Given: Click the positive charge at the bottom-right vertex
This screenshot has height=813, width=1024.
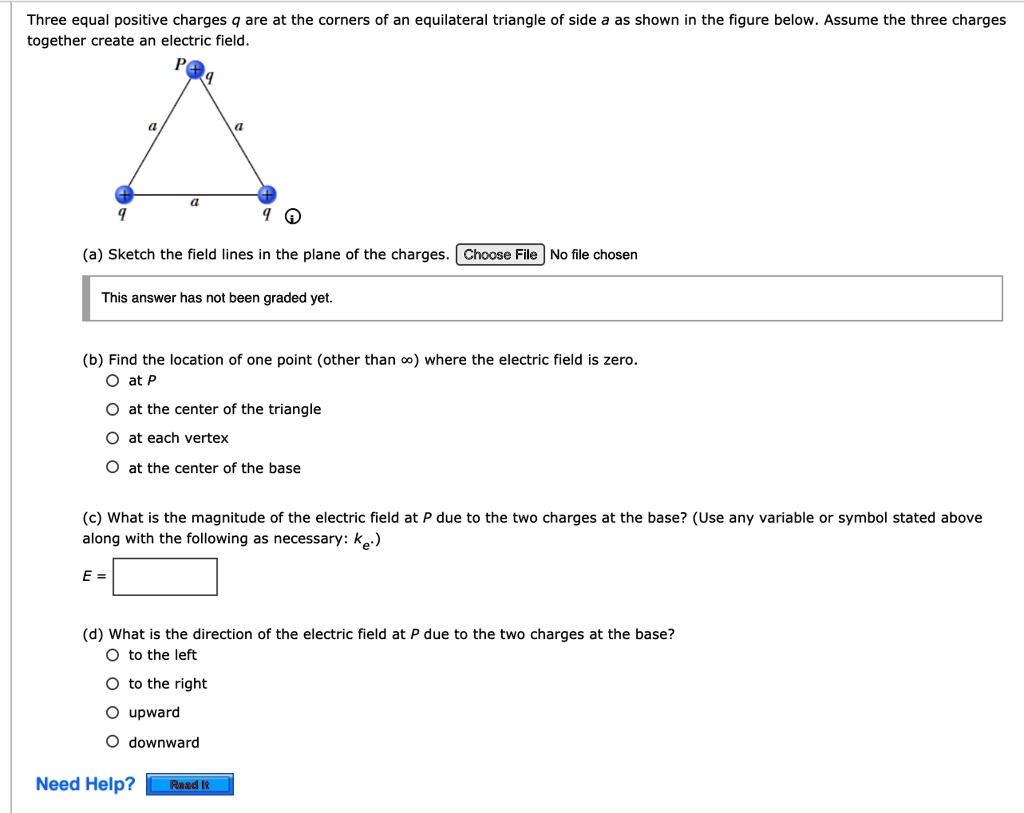Looking at the screenshot, I should click(x=268, y=194).
